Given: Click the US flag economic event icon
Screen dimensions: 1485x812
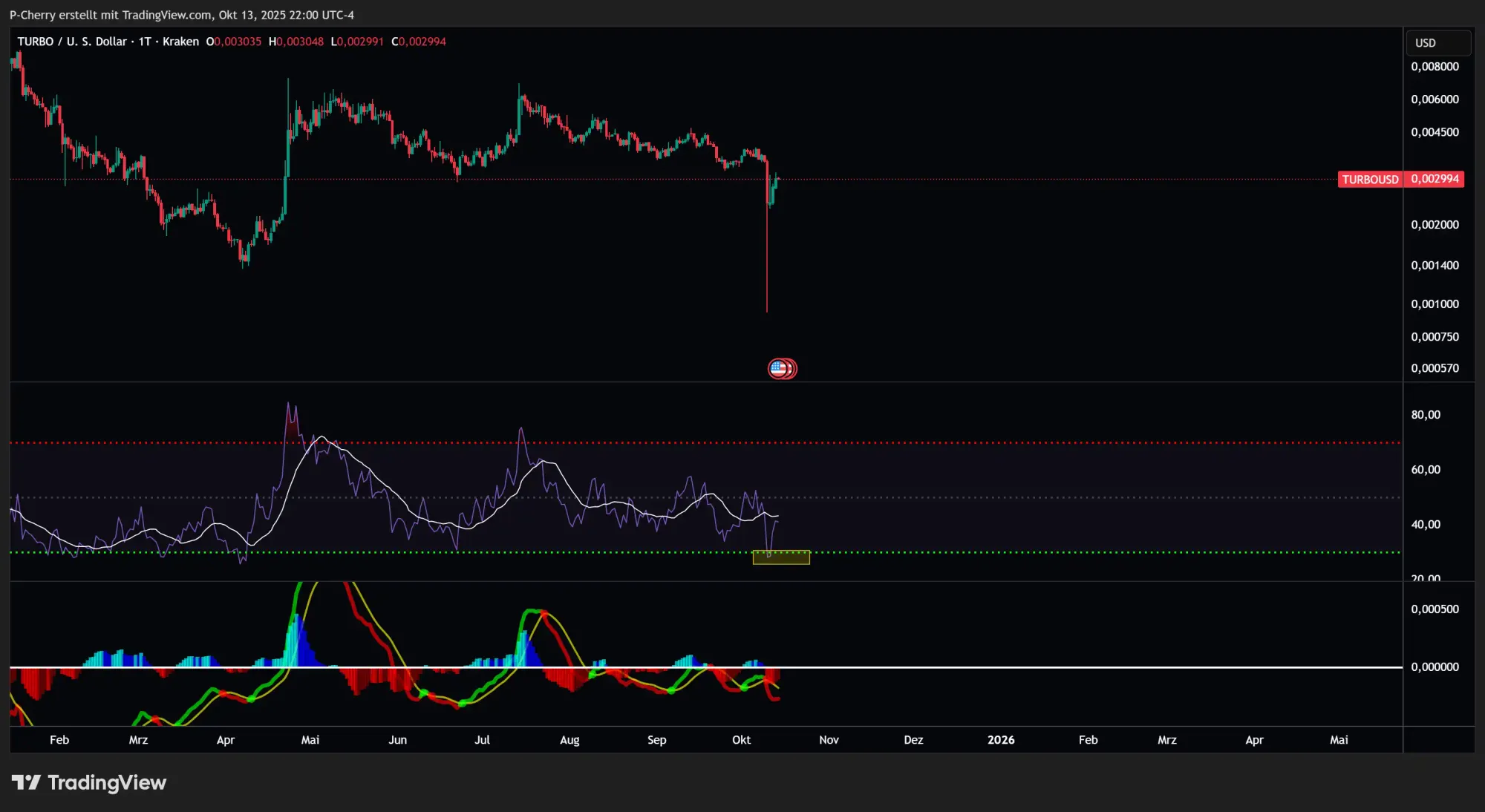Looking at the screenshot, I should [x=778, y=368].
